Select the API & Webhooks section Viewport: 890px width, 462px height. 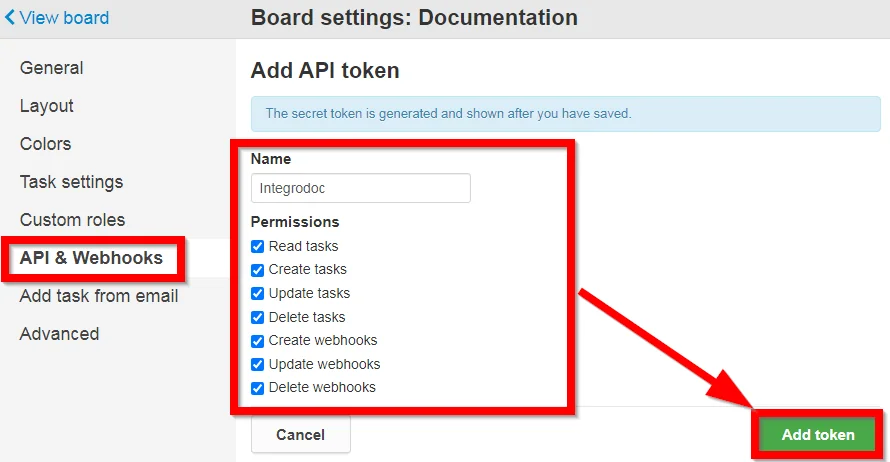91,258
